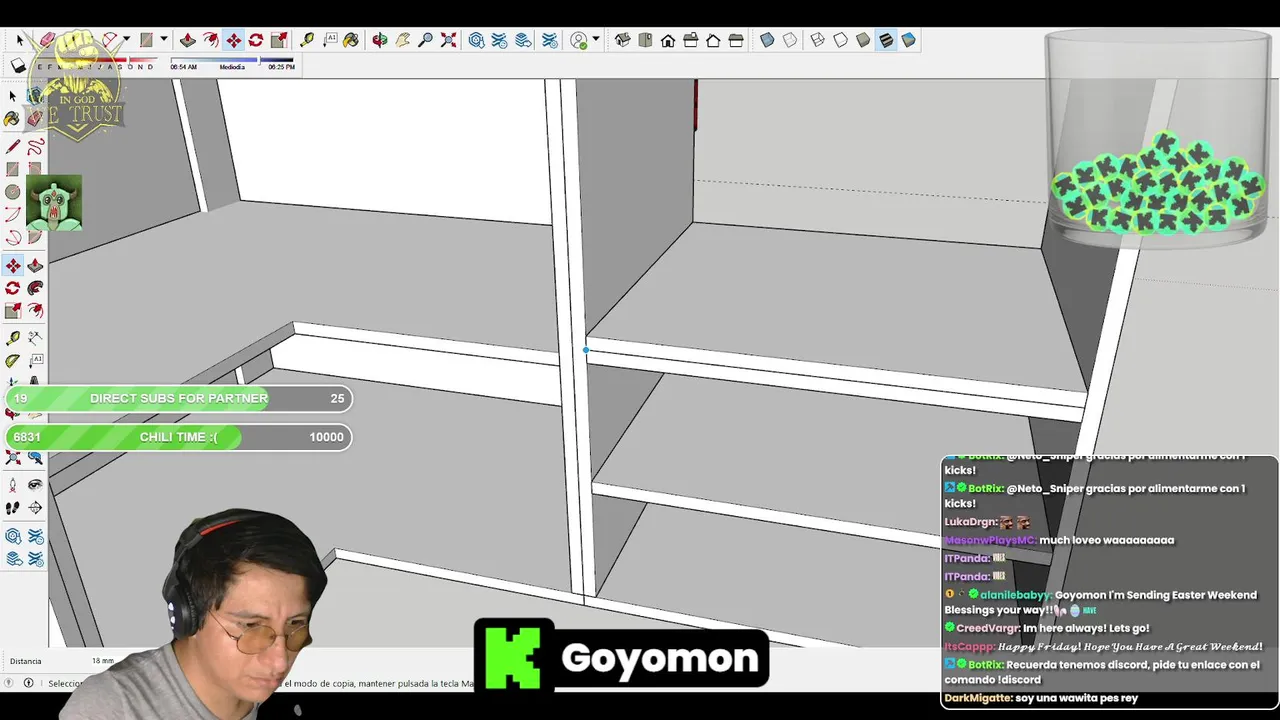Switch to Left view
The width and height of the screenshot is (1280, 720).
736,40
